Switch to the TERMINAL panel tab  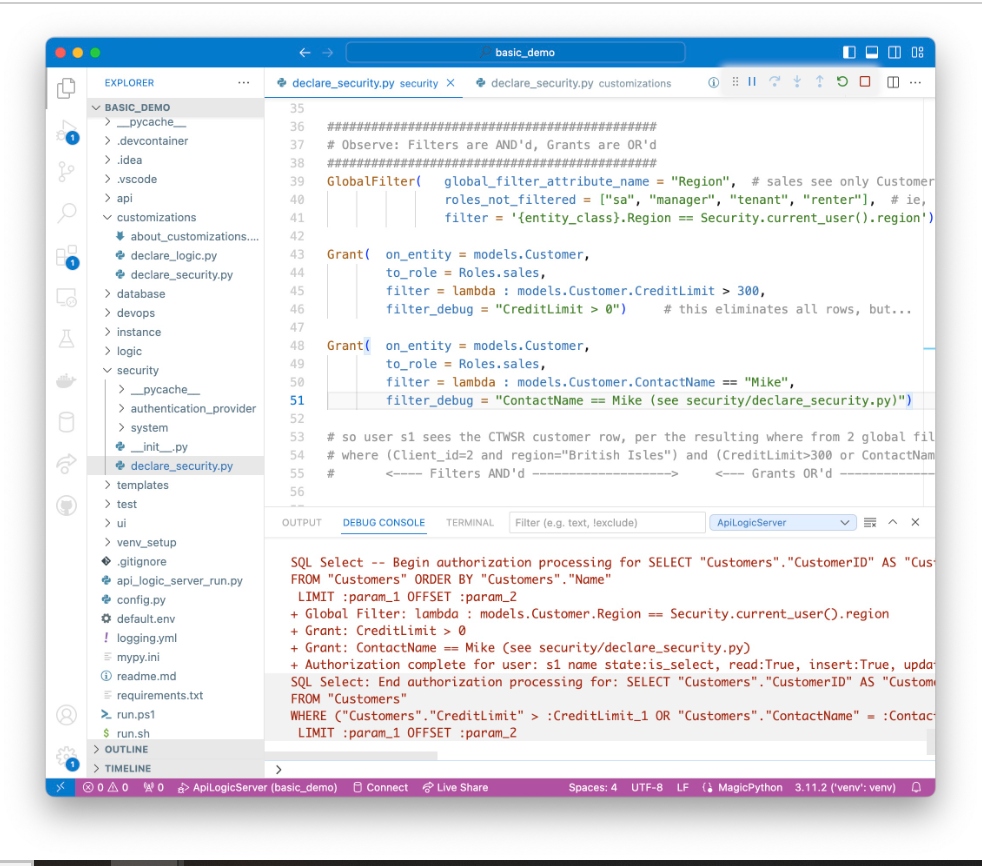tap(470, 522)
